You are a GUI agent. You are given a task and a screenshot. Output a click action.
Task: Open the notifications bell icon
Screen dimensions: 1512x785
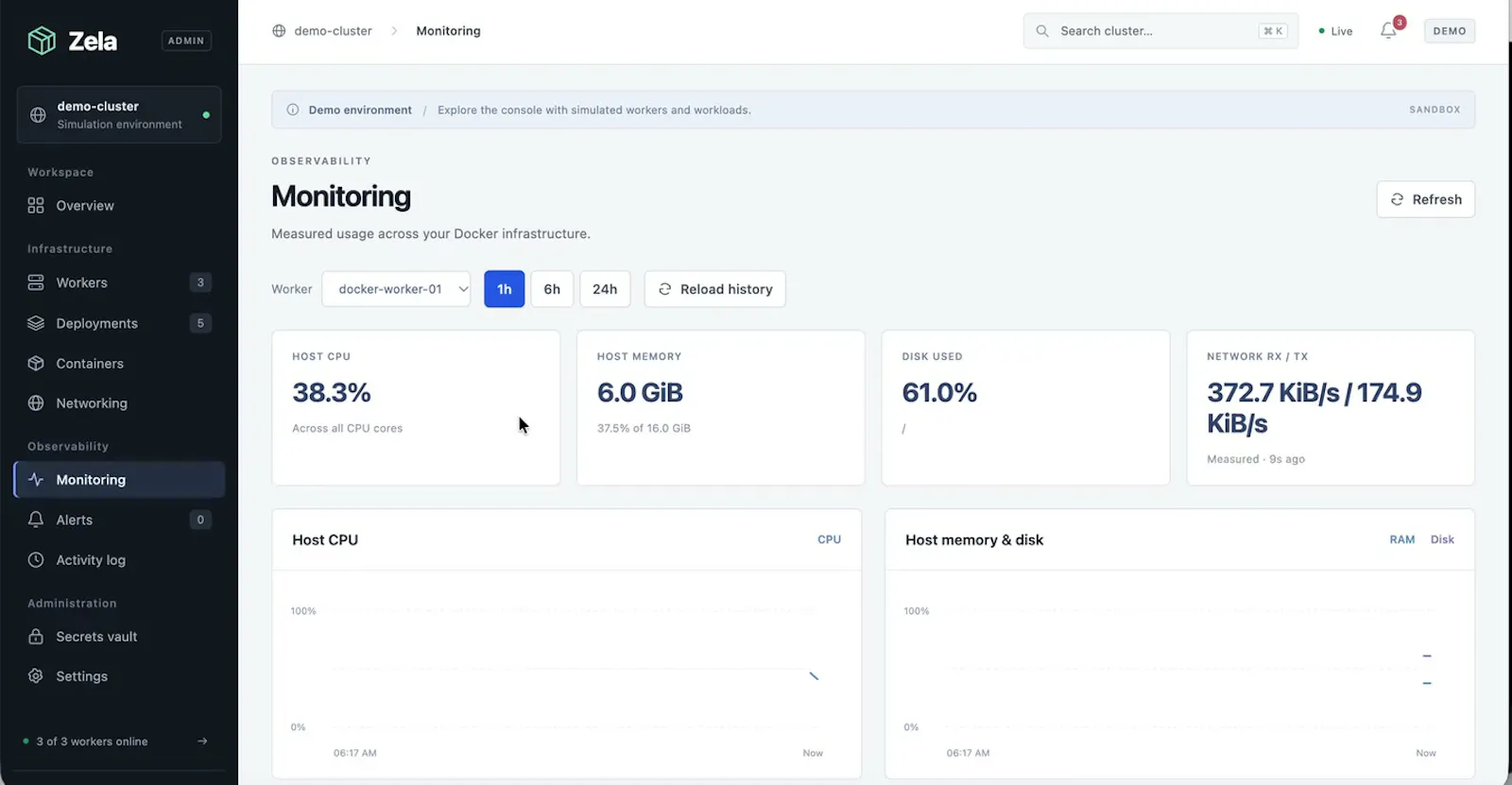[x=1388, y=30]
